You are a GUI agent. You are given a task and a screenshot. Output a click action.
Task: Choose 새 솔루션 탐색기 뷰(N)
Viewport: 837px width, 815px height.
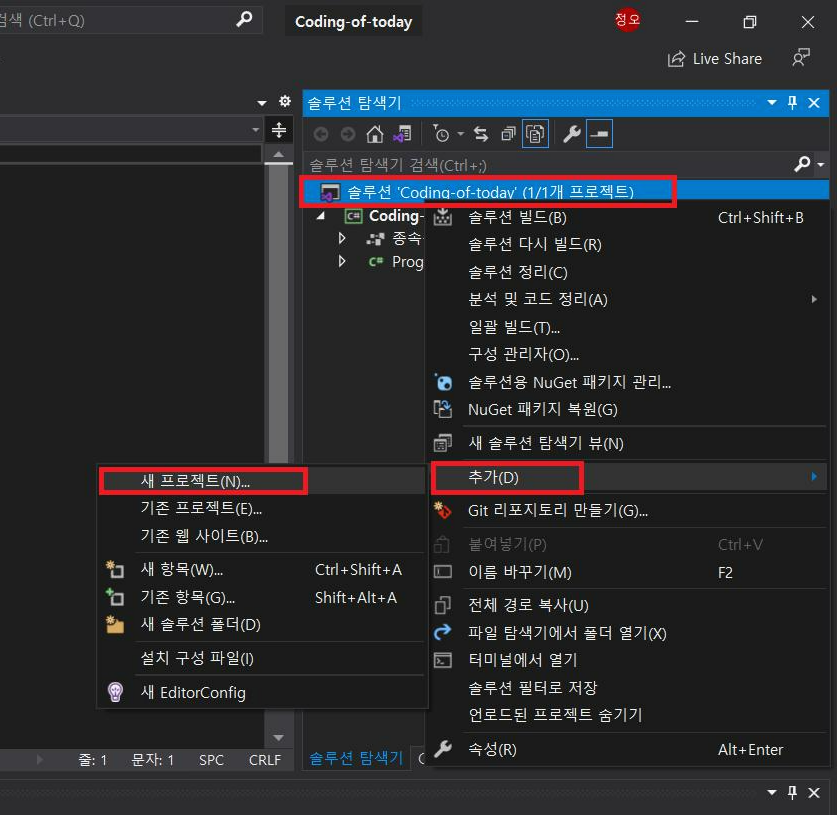point(628,443)
